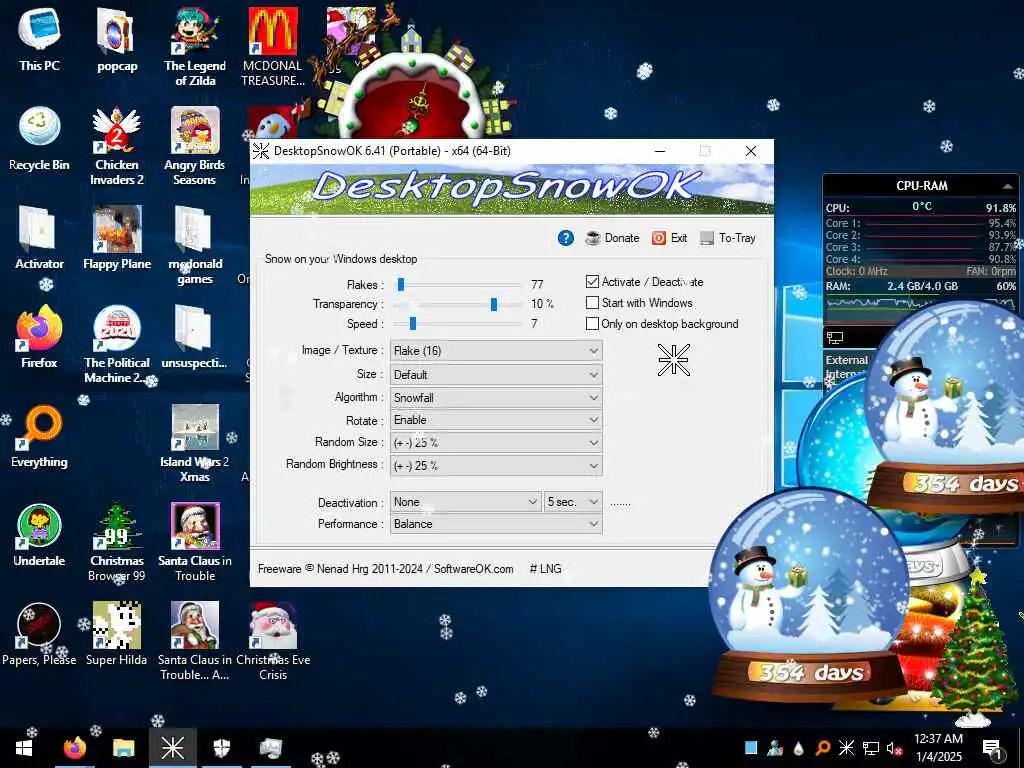Viewport: 1024px width, 768px height.
Task: Open the Size dropdown showing Default
Action: tap(496, 375)
